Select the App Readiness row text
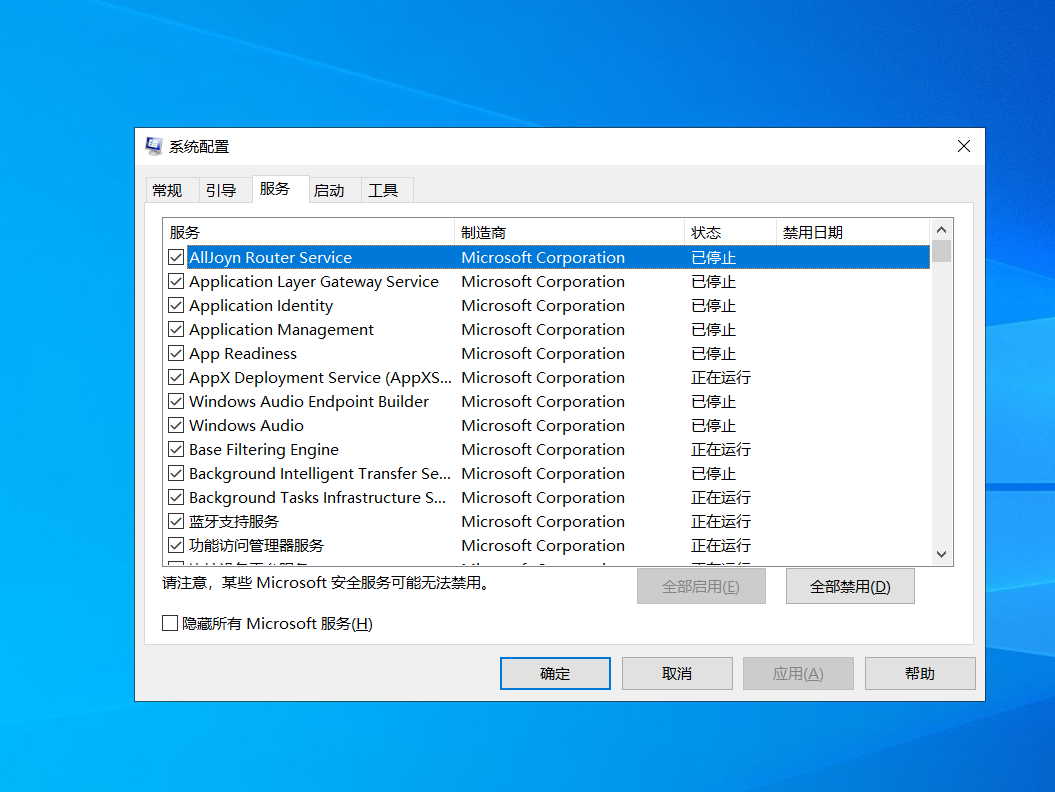1055x792 pixels. click(243, 353)
